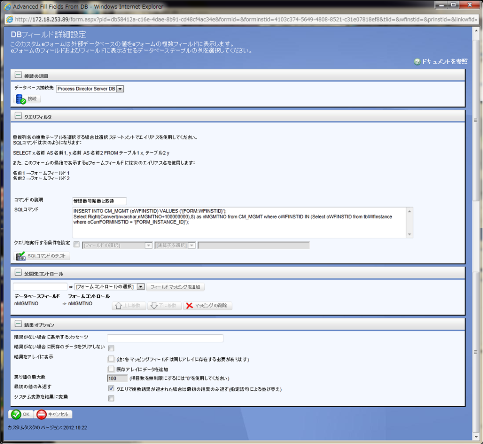Image resolution: width=483 pixels, height=444 pixels.
Task: Click the green OK checkmark icon
Action: pyautogui.click(x=16, y=414)
